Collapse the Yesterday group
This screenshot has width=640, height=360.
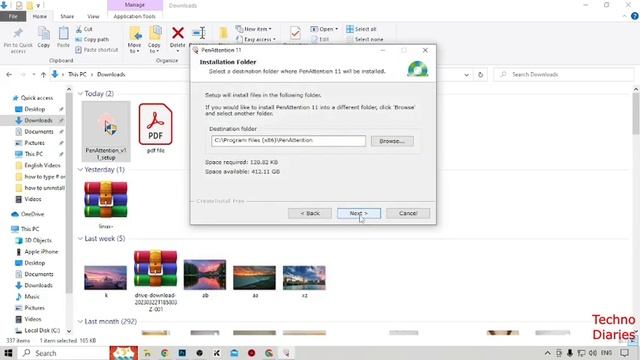[80, 169]
